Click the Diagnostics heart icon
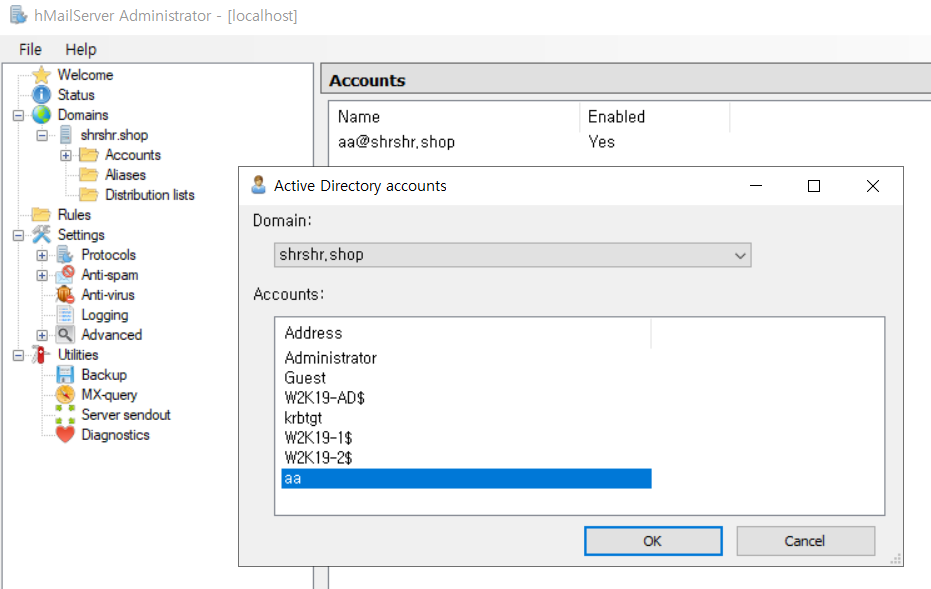 click(x=65, y=435)
